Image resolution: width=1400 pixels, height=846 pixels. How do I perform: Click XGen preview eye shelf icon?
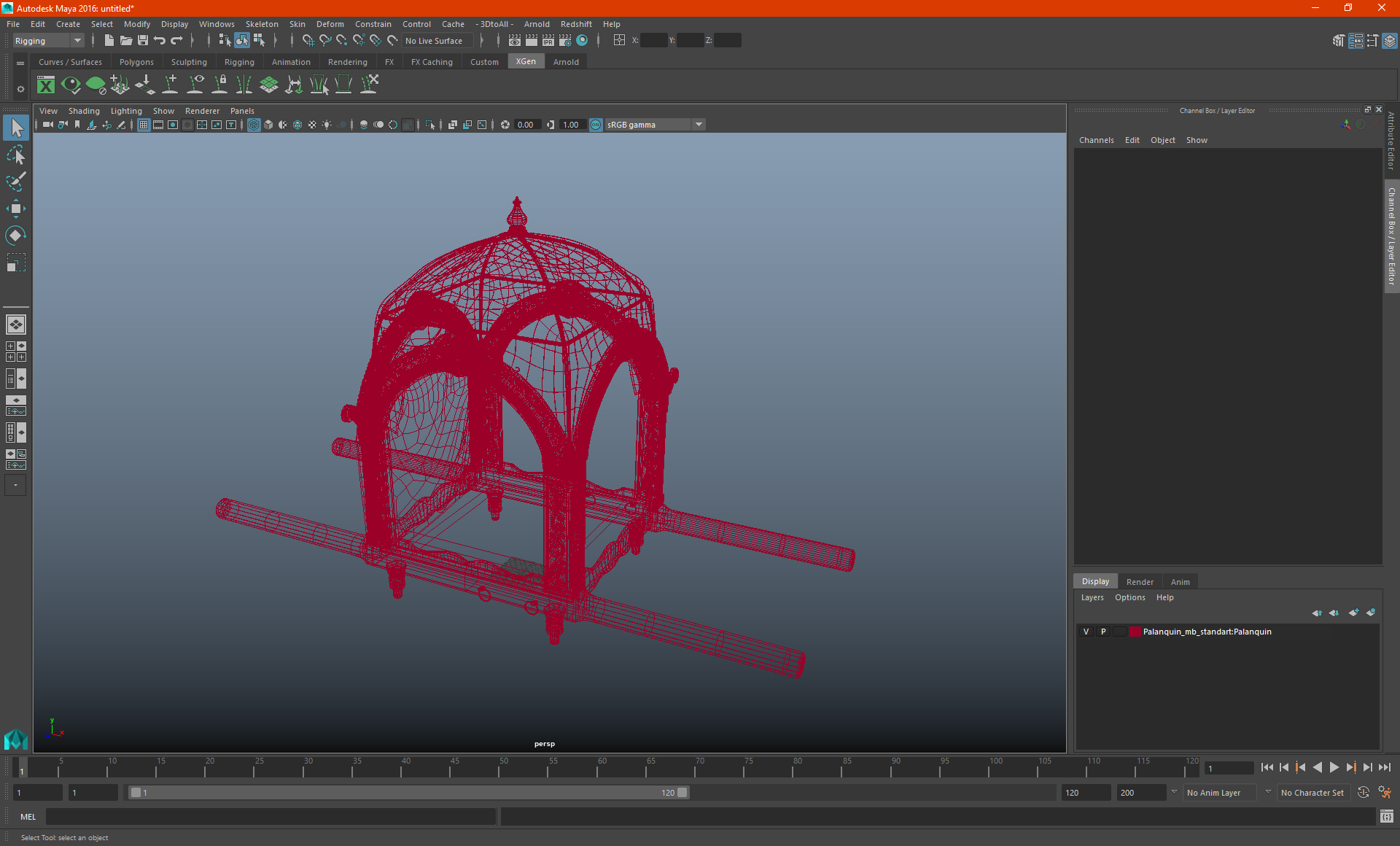pyautogui.click(x=71, y=85)
